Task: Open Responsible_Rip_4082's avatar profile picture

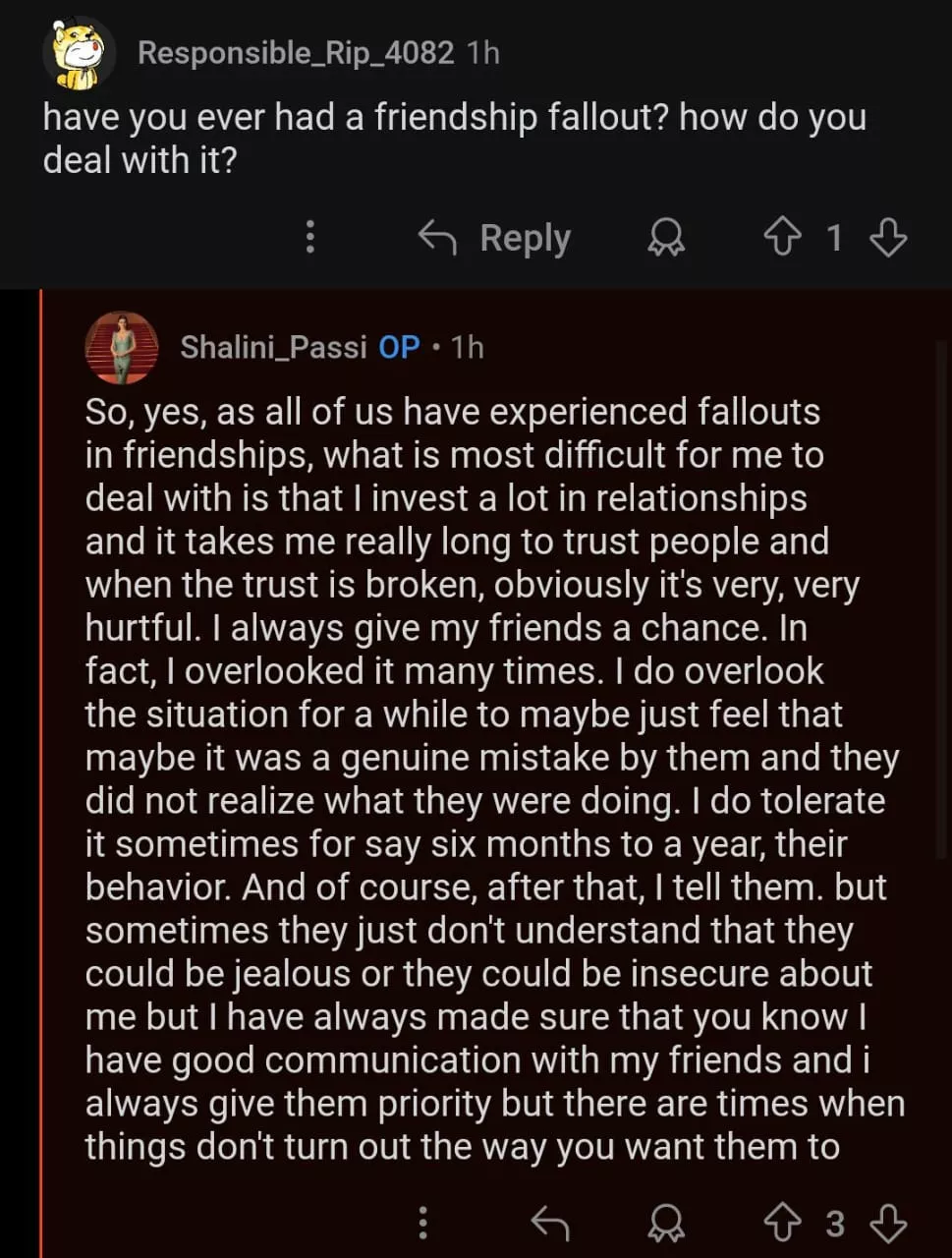Action: (x=79, y=54)
